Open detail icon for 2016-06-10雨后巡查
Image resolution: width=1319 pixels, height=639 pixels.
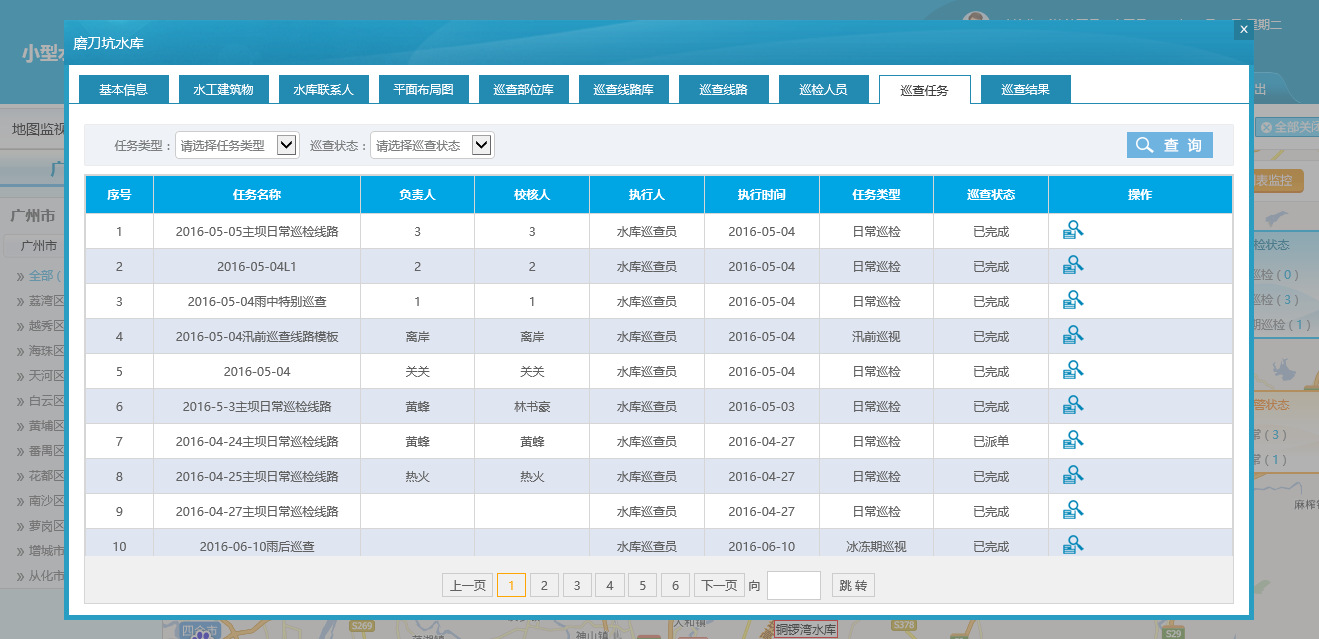point(1073,545)
